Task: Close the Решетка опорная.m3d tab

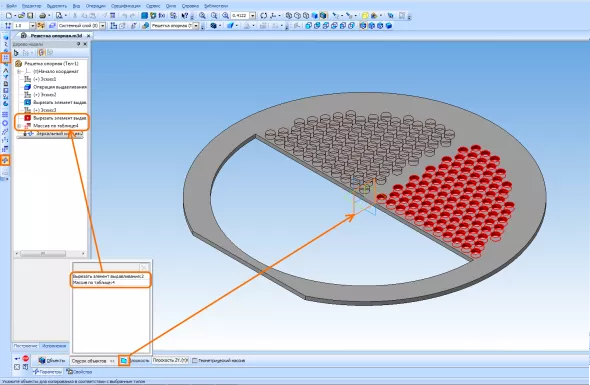Action: tap(88, 36)
